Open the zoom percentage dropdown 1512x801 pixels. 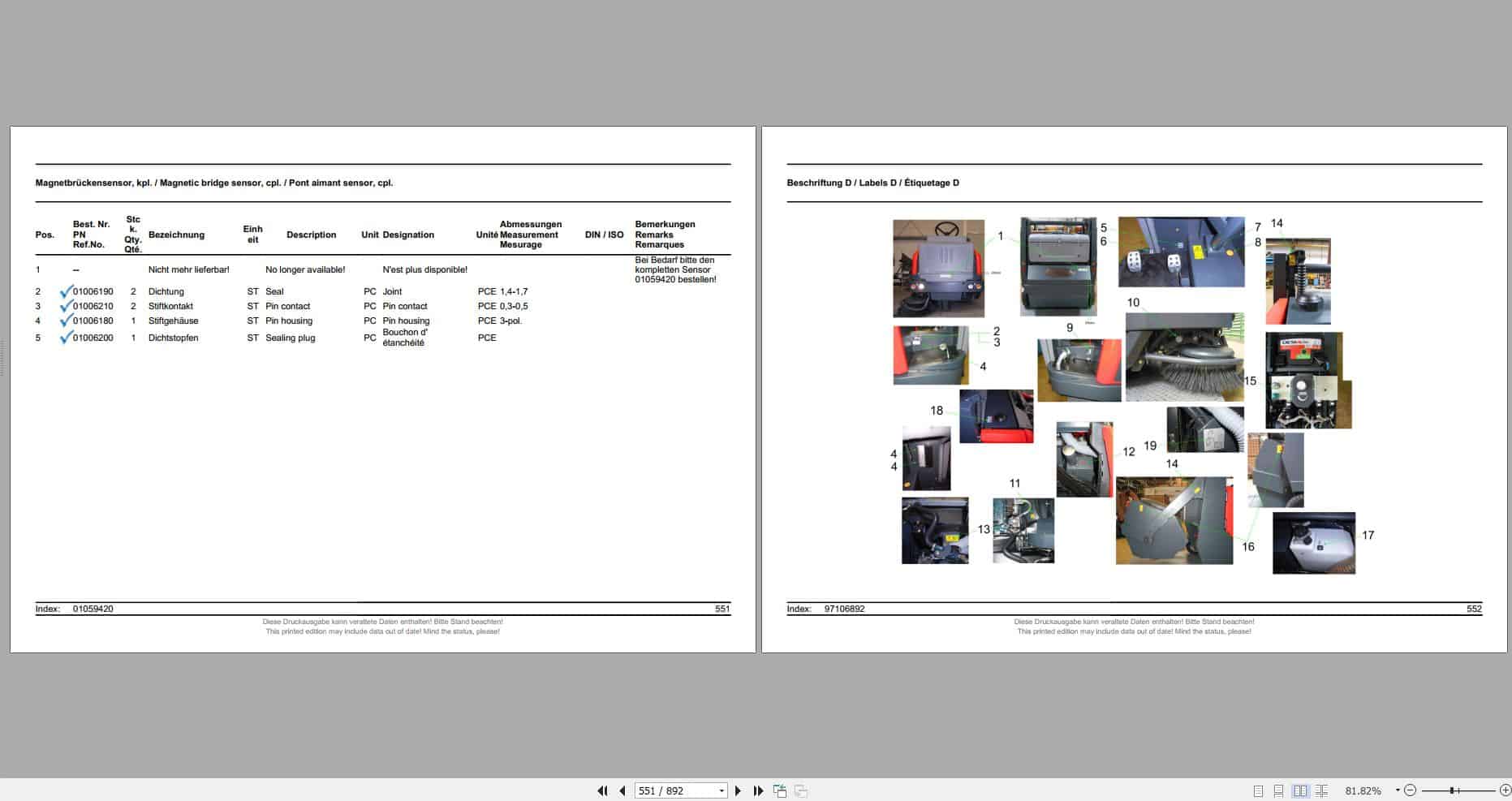point(1398,790)
